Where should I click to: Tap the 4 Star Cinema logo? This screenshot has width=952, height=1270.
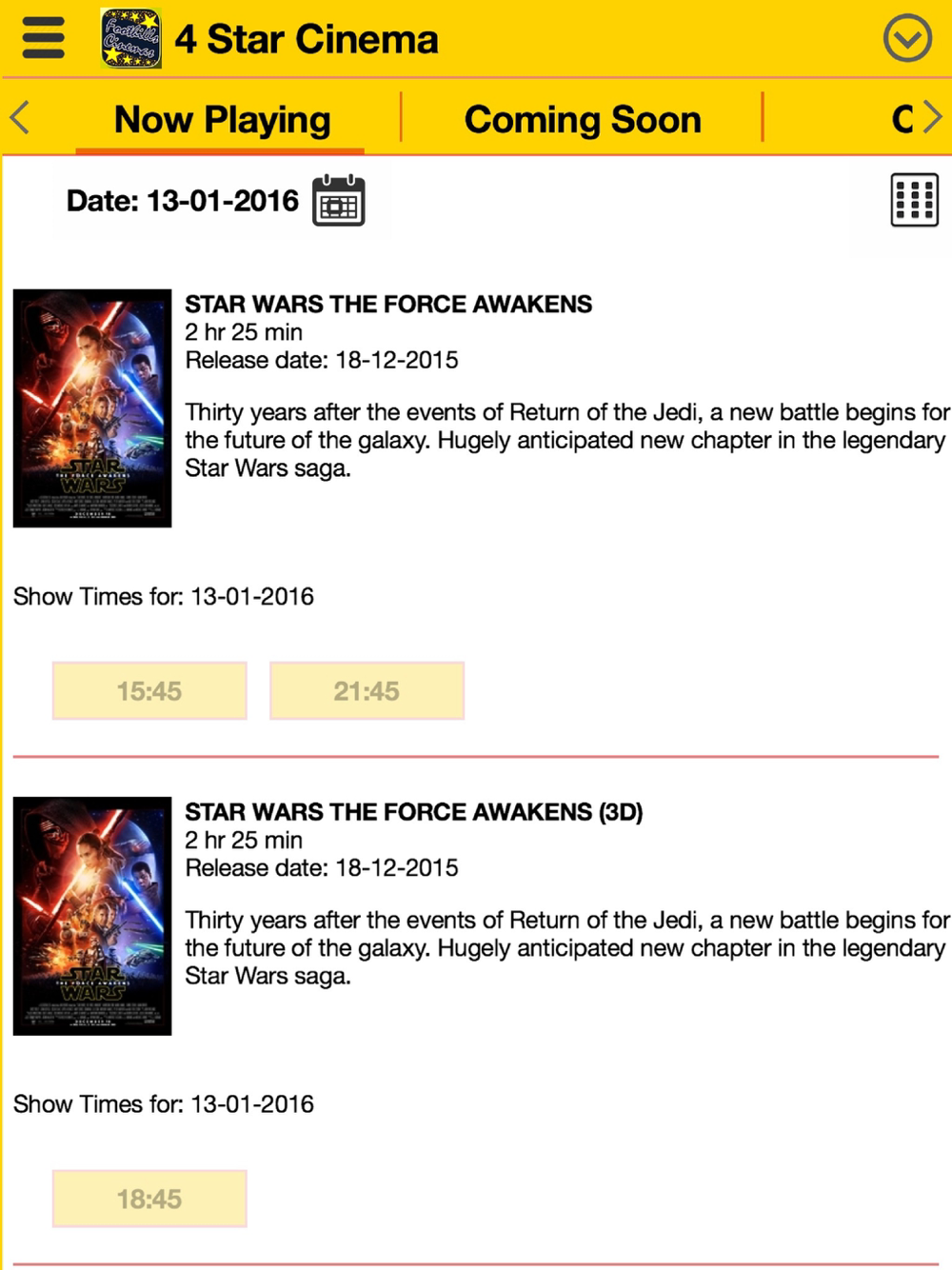pos(130,39)
